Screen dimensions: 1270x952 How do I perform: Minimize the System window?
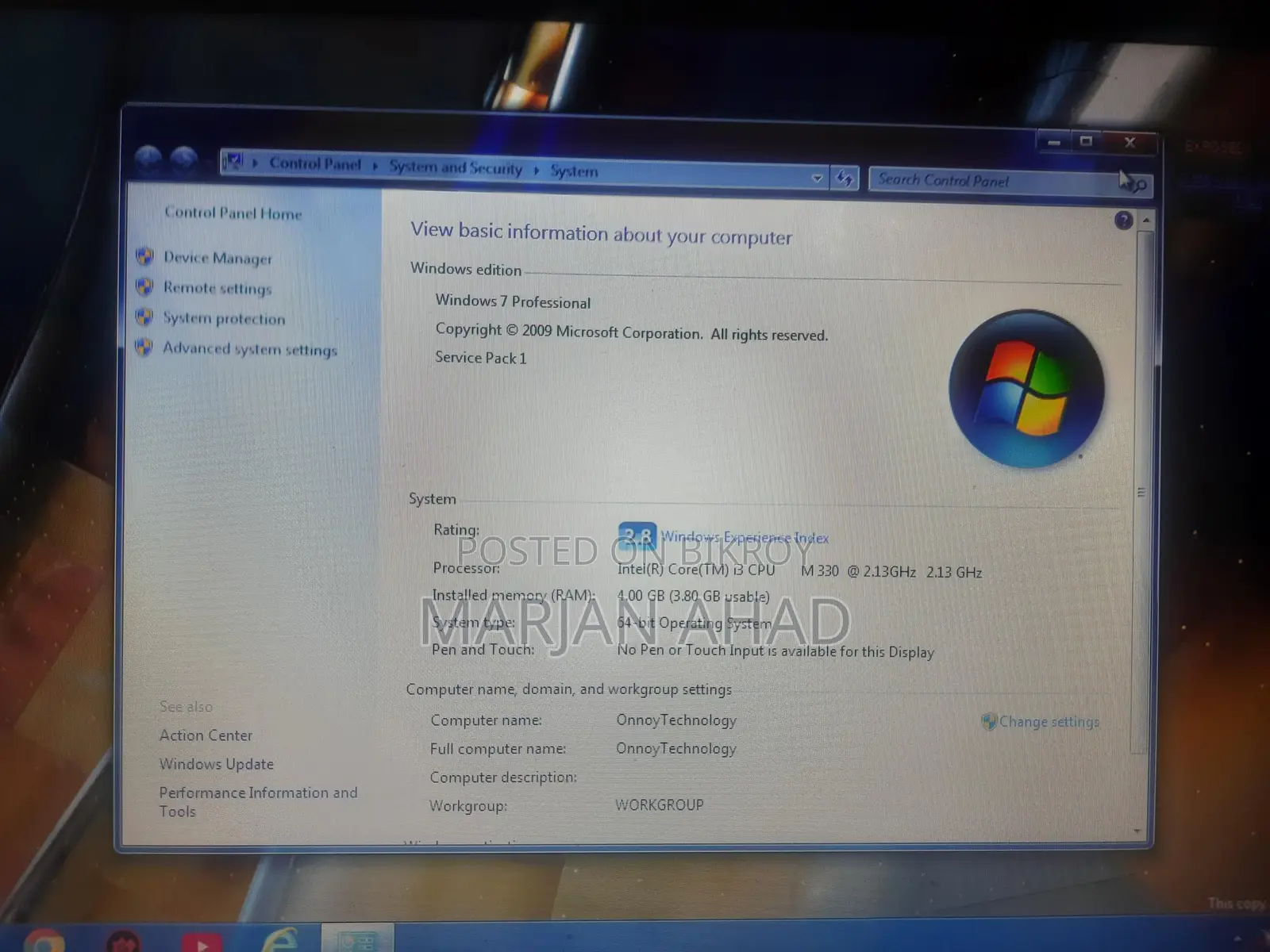(x=1054, y=142)
